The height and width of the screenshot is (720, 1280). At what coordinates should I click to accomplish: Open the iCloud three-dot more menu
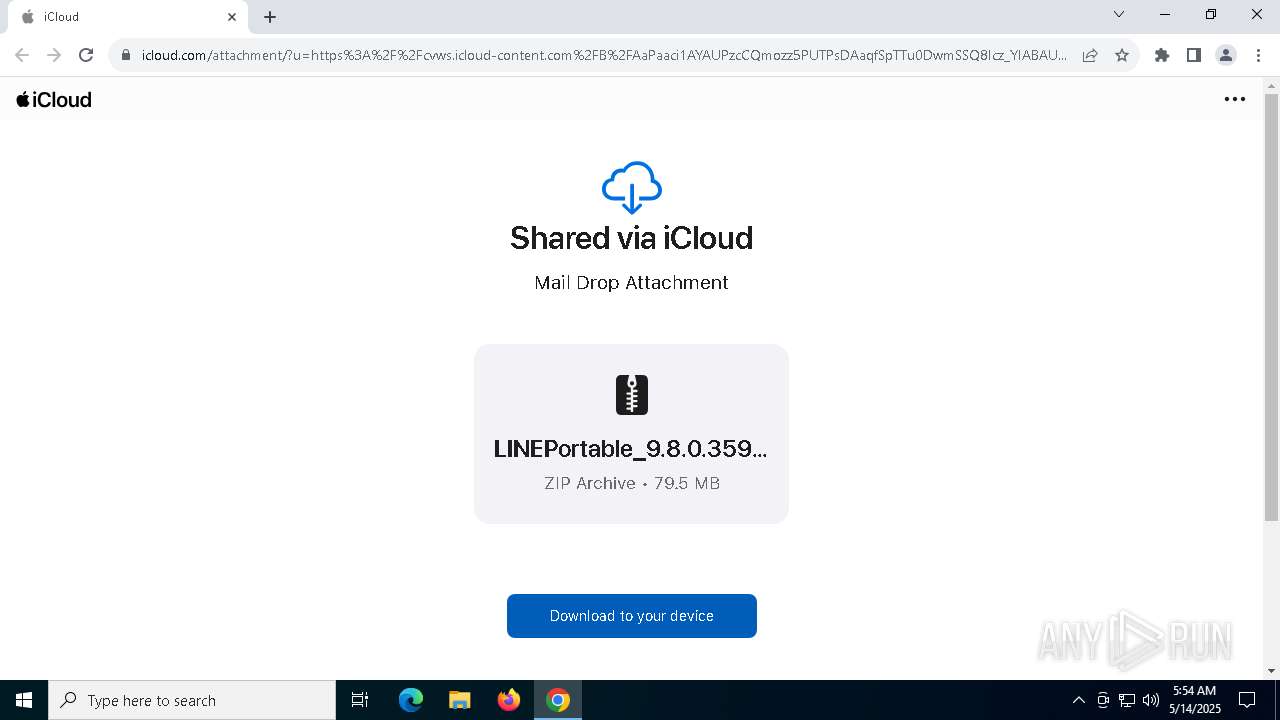[x=1235, y=99]
